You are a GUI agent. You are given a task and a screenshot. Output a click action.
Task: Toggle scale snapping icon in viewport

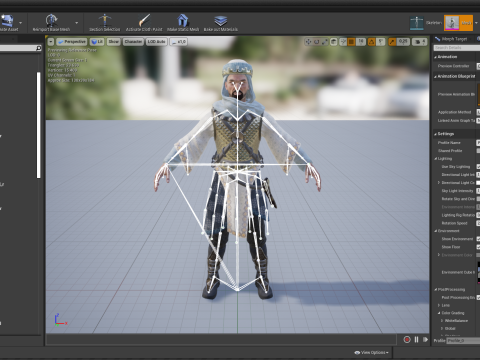[x=392, y=42]
